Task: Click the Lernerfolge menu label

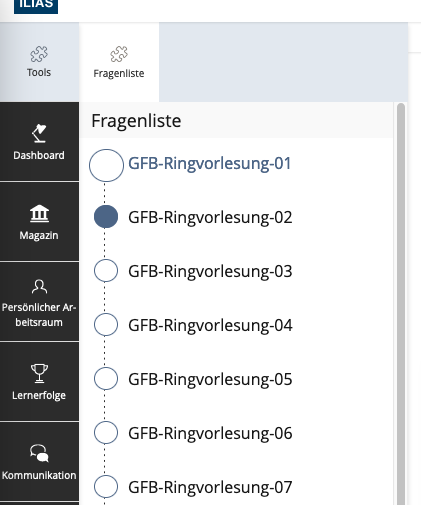Action: 39,395
